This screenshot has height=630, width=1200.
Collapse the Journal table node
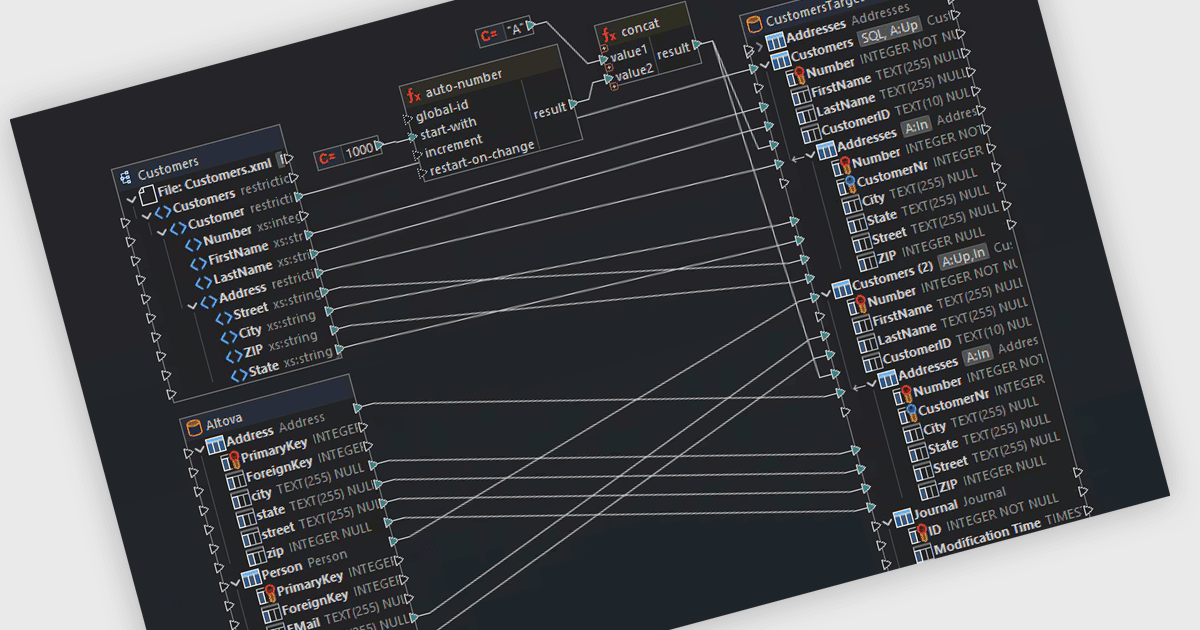tap(887, 521)
